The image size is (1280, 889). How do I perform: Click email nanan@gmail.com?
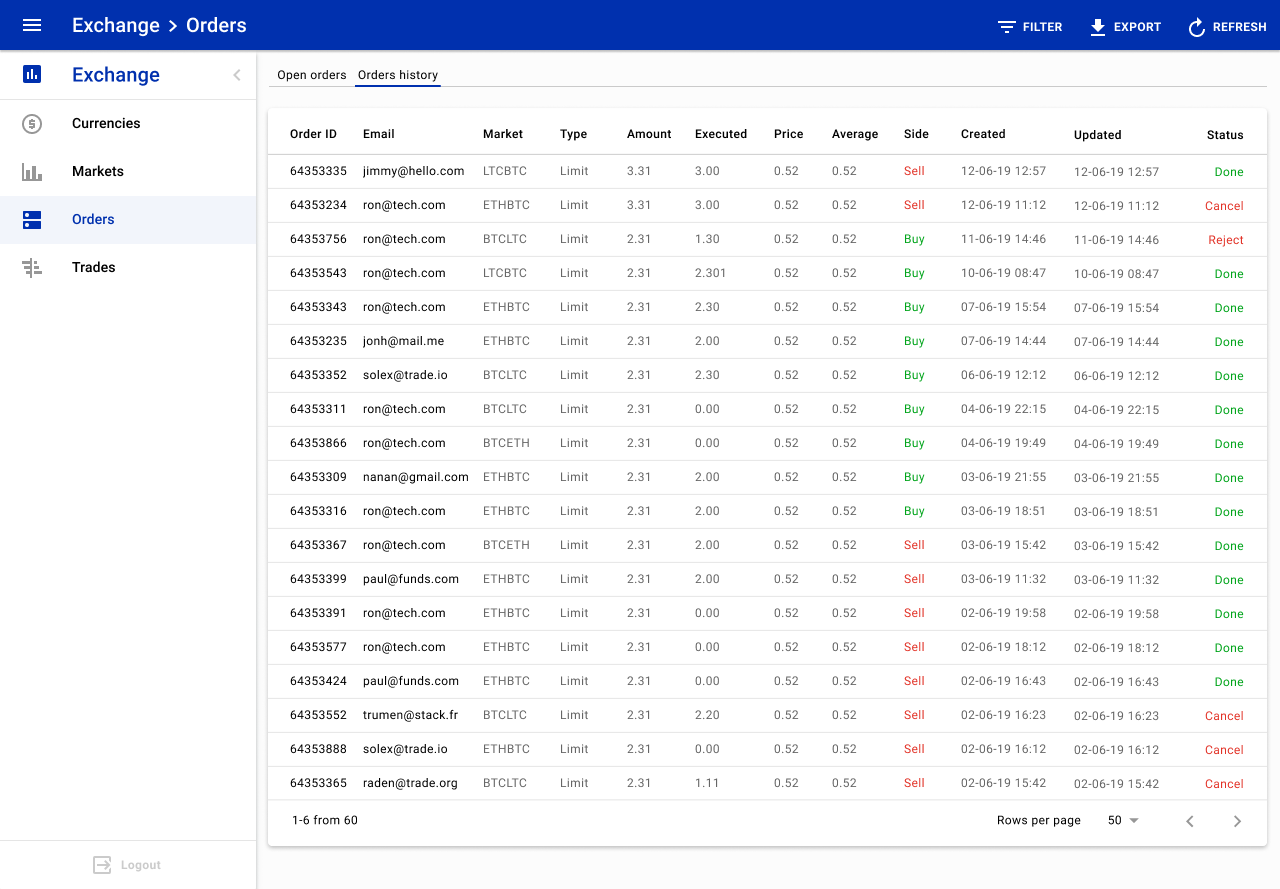pyautogui.click(x=416, y=477)
